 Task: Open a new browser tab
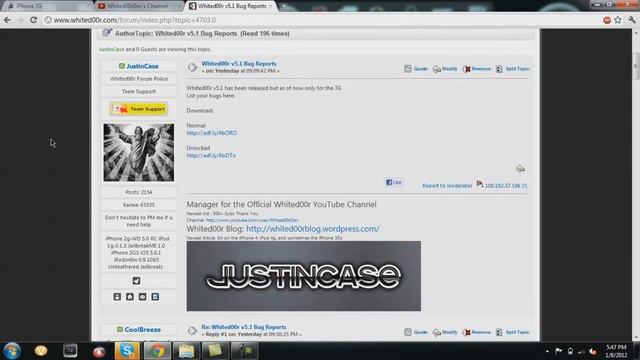coord(285,6)
